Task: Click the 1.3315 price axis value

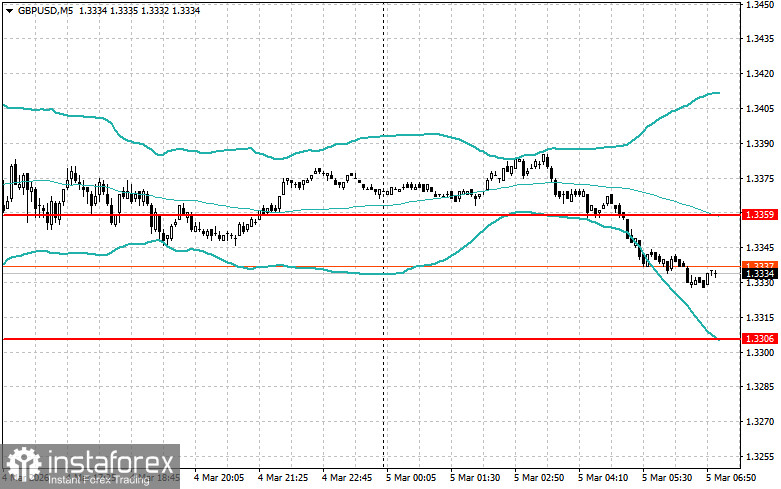Action: pyautogui.click(x=760, y=318)
